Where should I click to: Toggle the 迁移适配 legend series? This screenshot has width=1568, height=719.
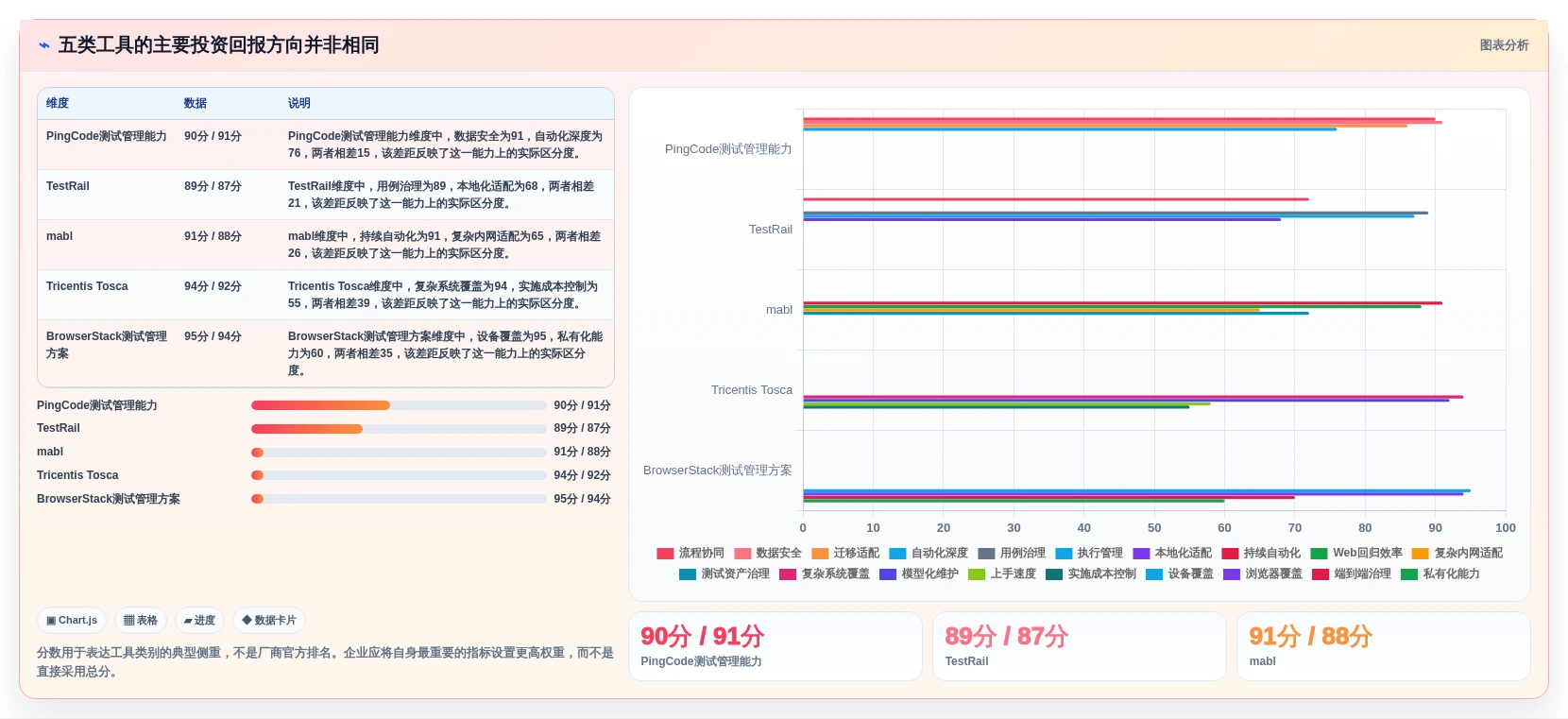(x=845, y=554)
